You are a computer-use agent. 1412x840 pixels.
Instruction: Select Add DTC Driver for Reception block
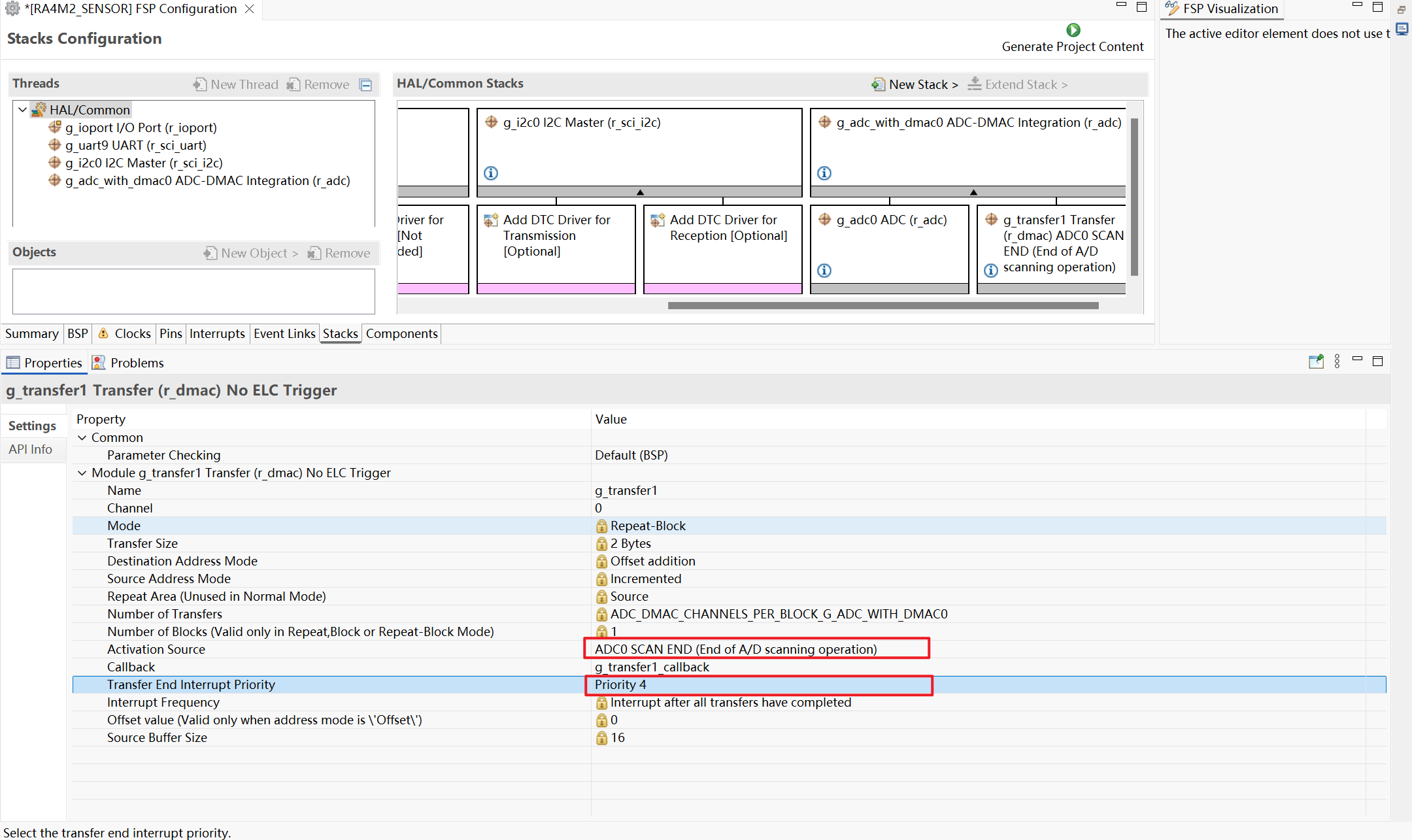click(x=722, y=249)
